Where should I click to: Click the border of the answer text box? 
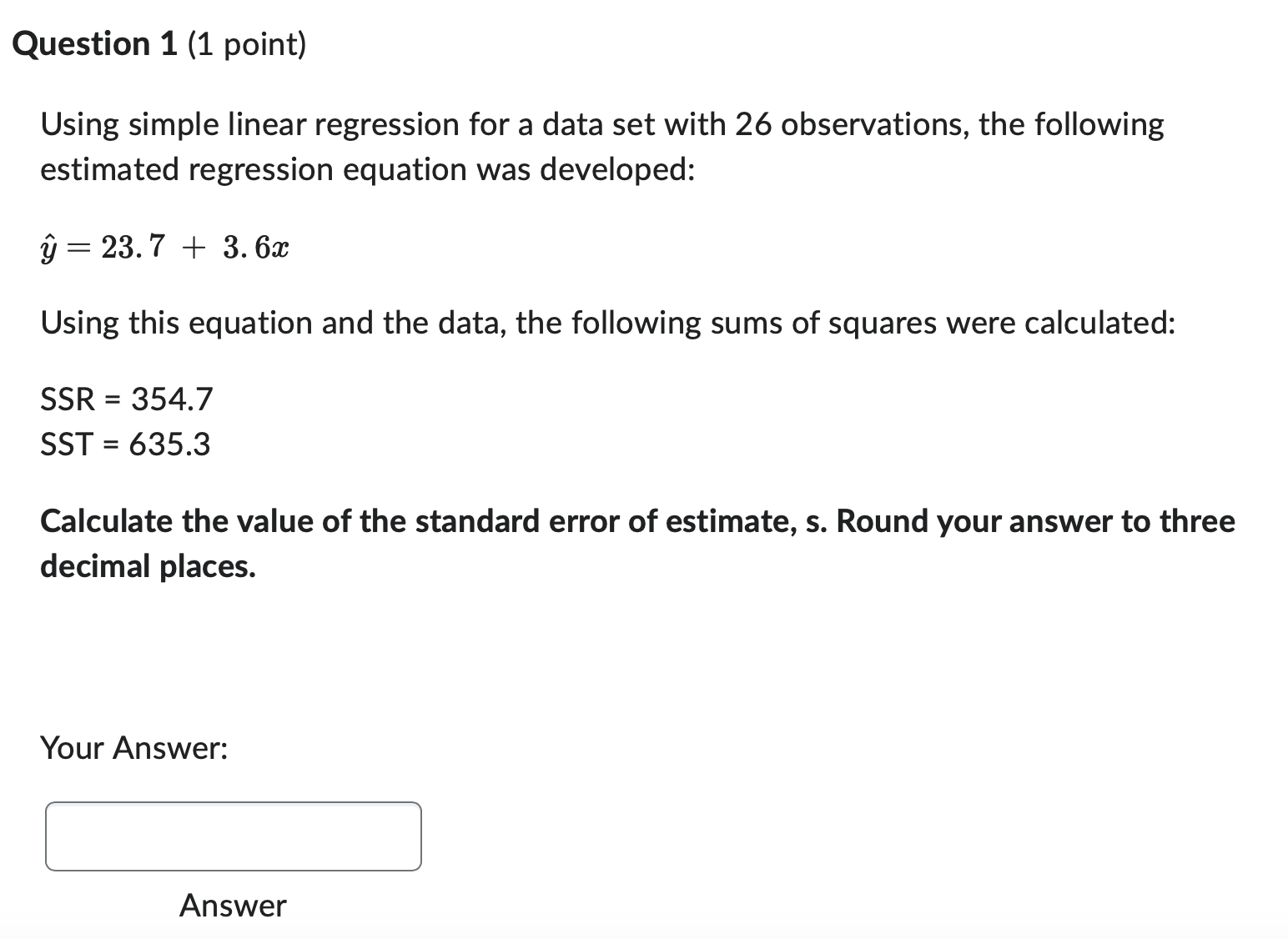click(x=234, y=803)
